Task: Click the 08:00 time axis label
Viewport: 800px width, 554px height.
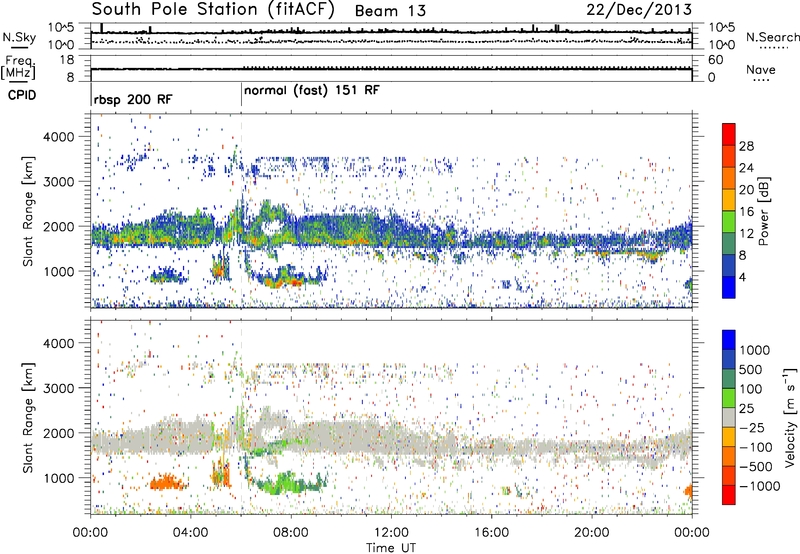Action: point(291,533)
